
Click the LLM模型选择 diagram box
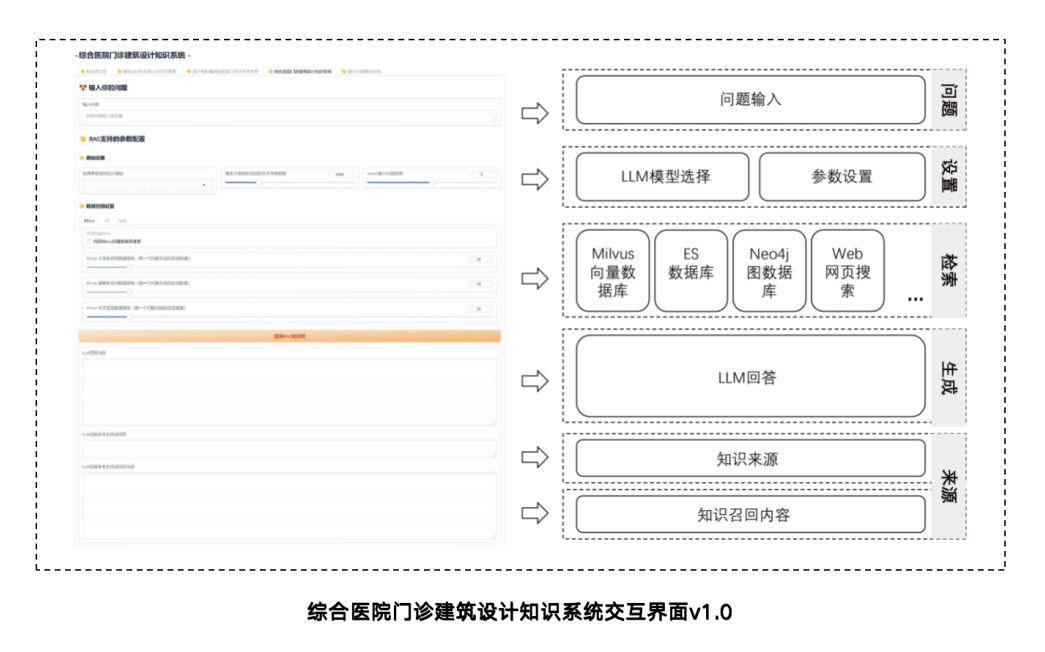(x=662, y=177)
